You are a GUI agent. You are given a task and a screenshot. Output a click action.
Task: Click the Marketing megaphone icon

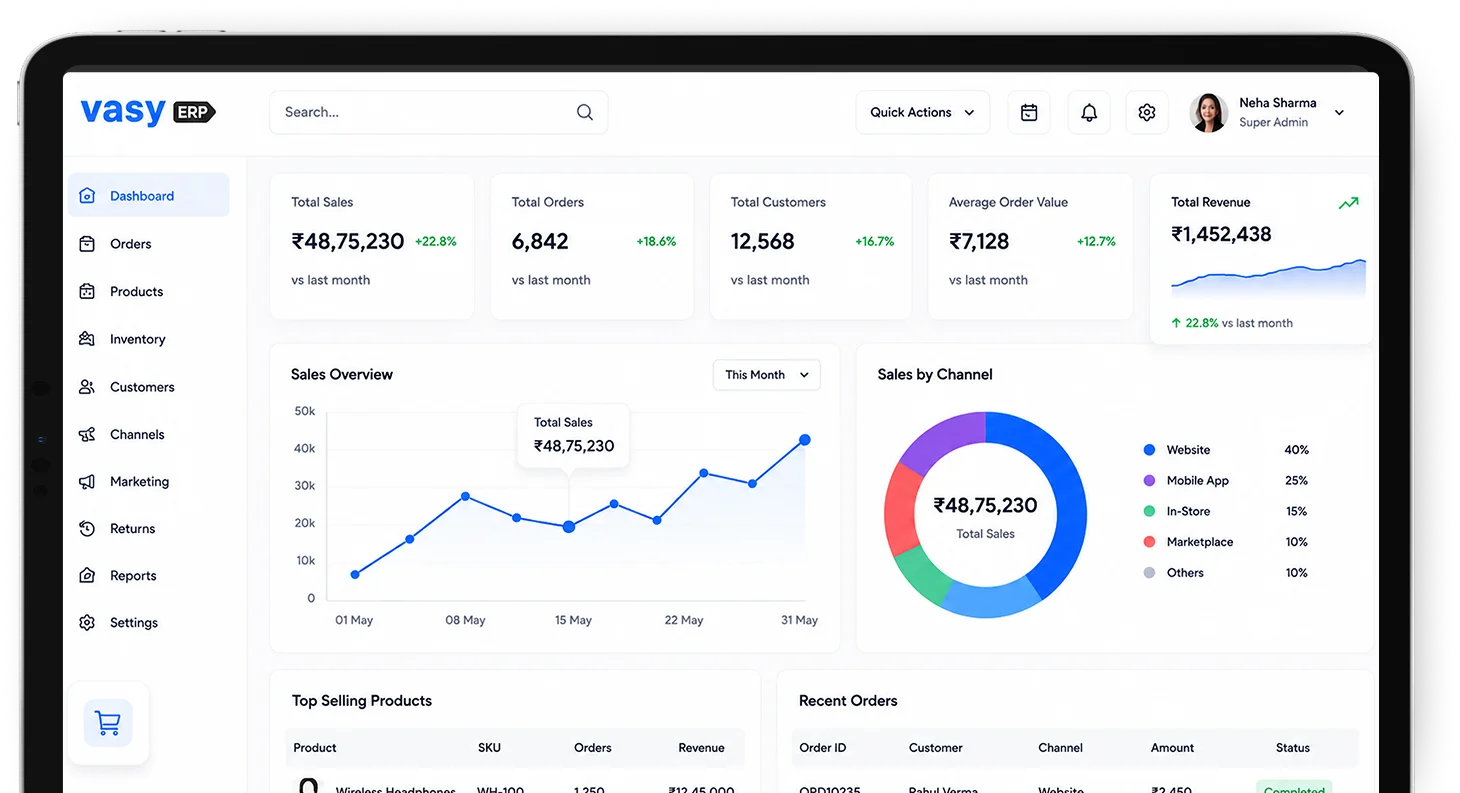[x=87, y=481]
